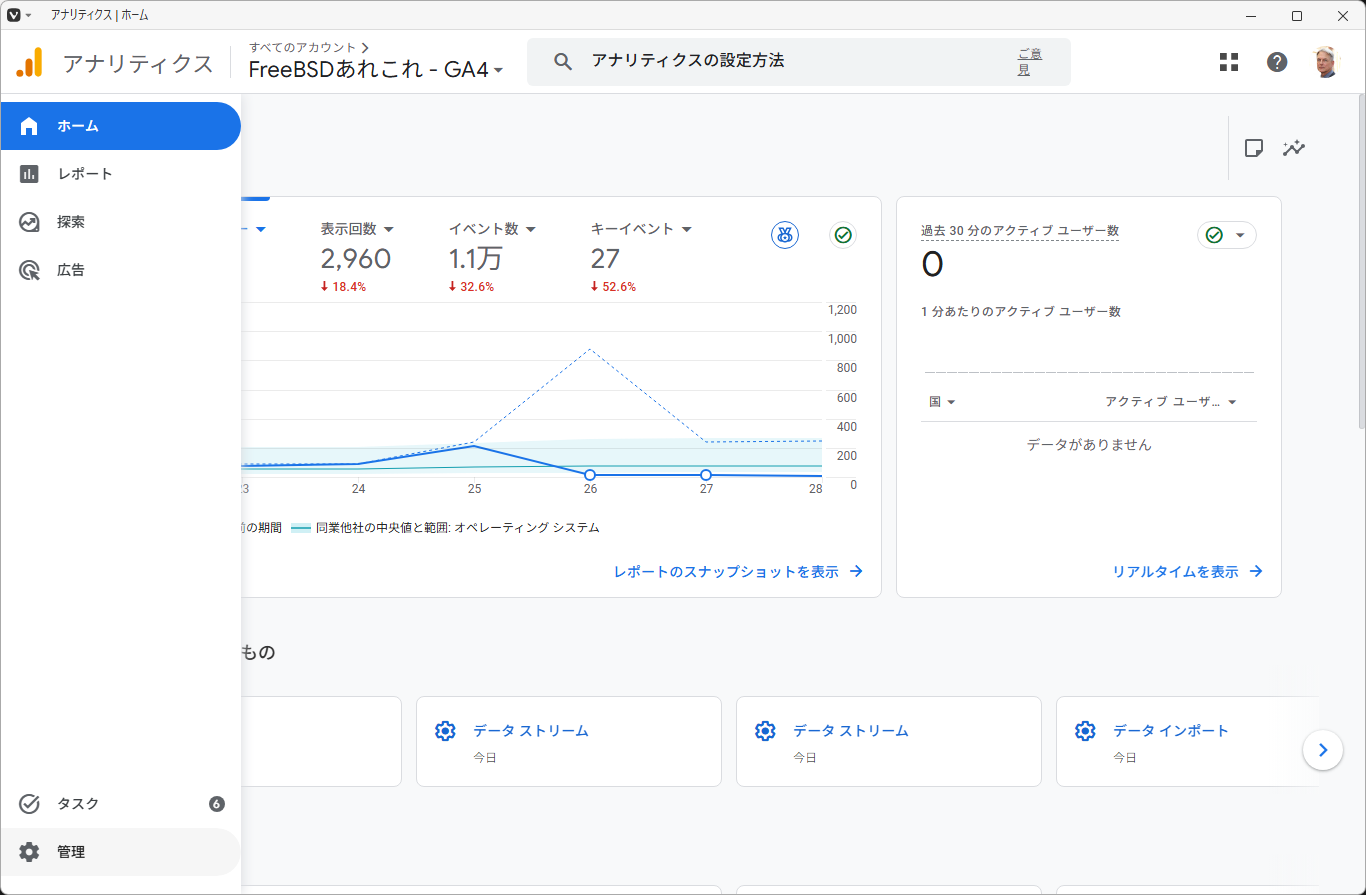
Task: Click the user profile avatar
Action: pos(1325,62)
